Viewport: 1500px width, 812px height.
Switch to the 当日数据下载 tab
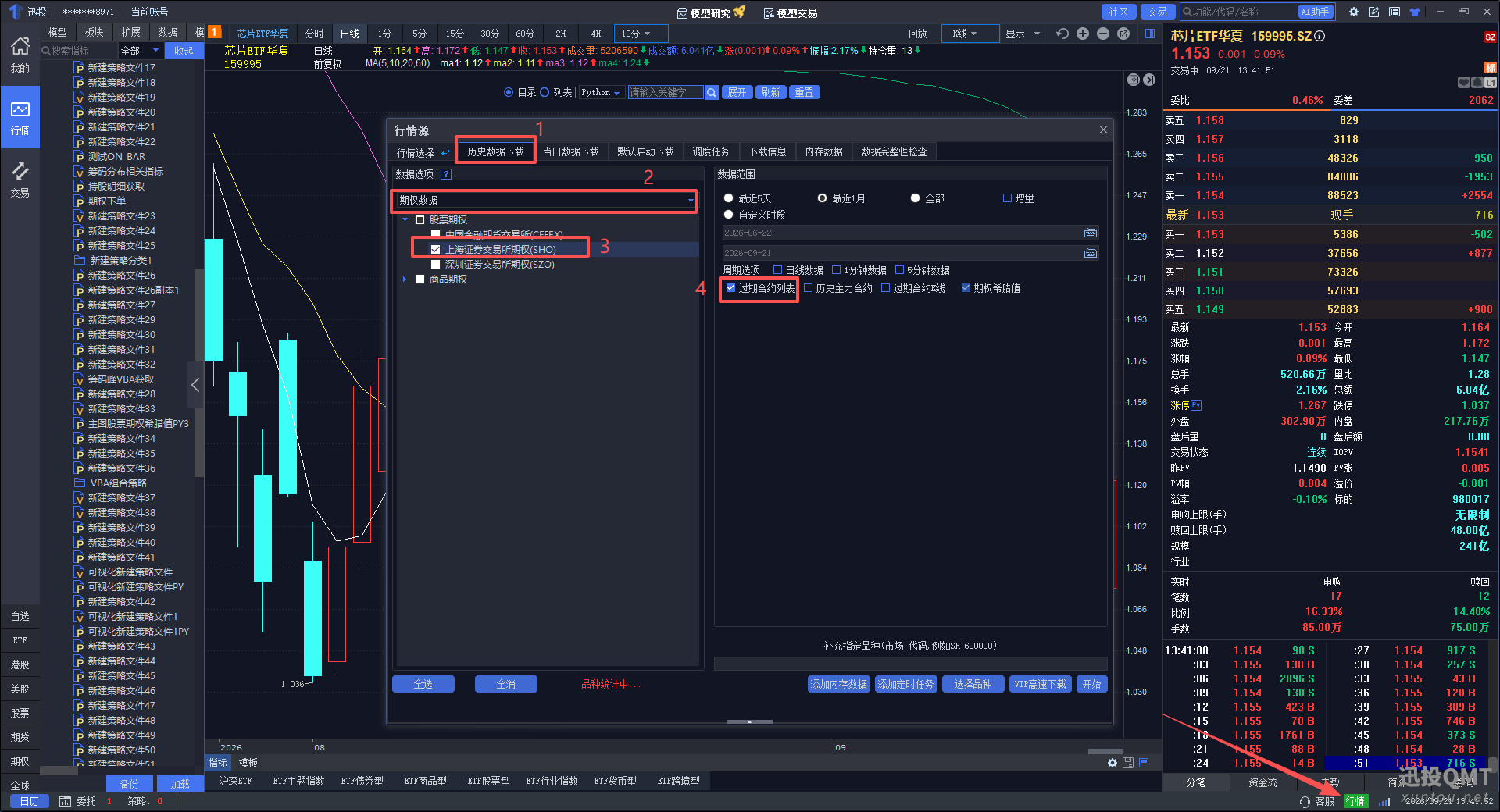[x=570, y=151]
